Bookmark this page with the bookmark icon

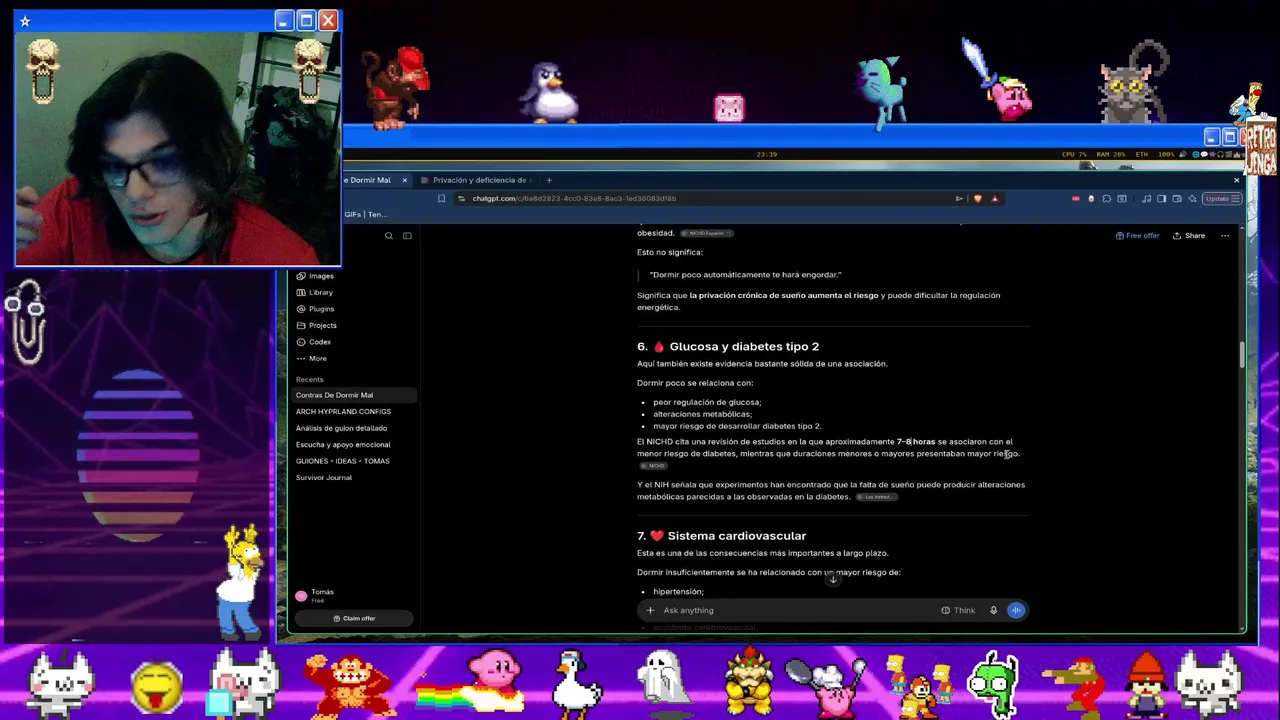coord(441,199)
